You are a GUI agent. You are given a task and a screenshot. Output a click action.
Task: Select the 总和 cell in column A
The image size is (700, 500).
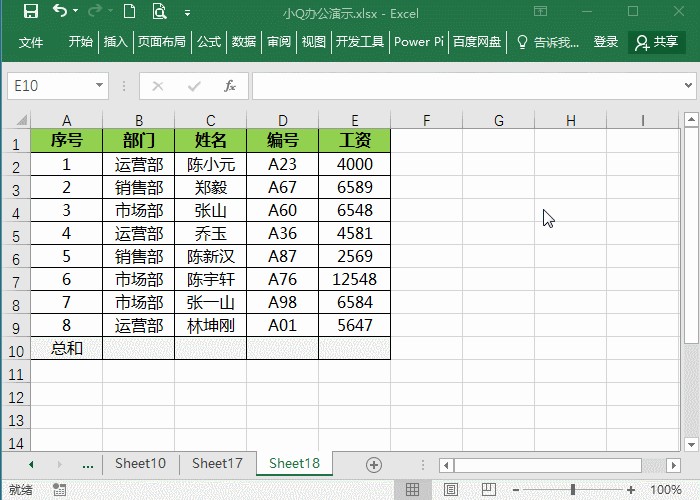(x=66, y=349)
